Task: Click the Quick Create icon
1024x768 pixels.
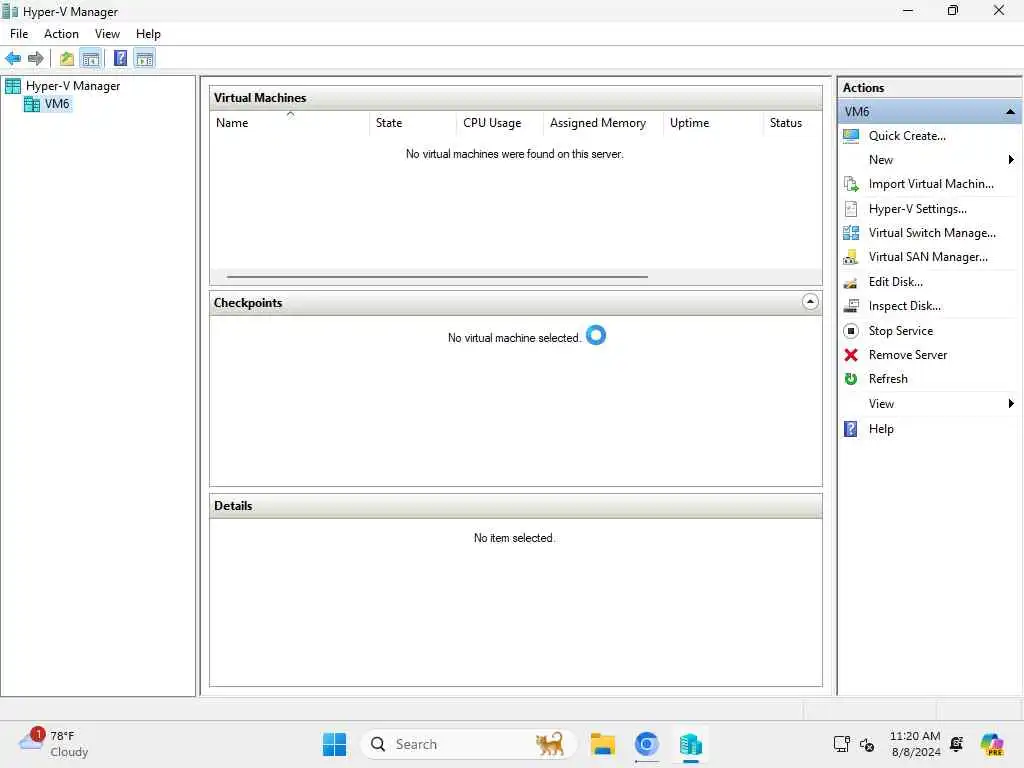Action: 851,136
